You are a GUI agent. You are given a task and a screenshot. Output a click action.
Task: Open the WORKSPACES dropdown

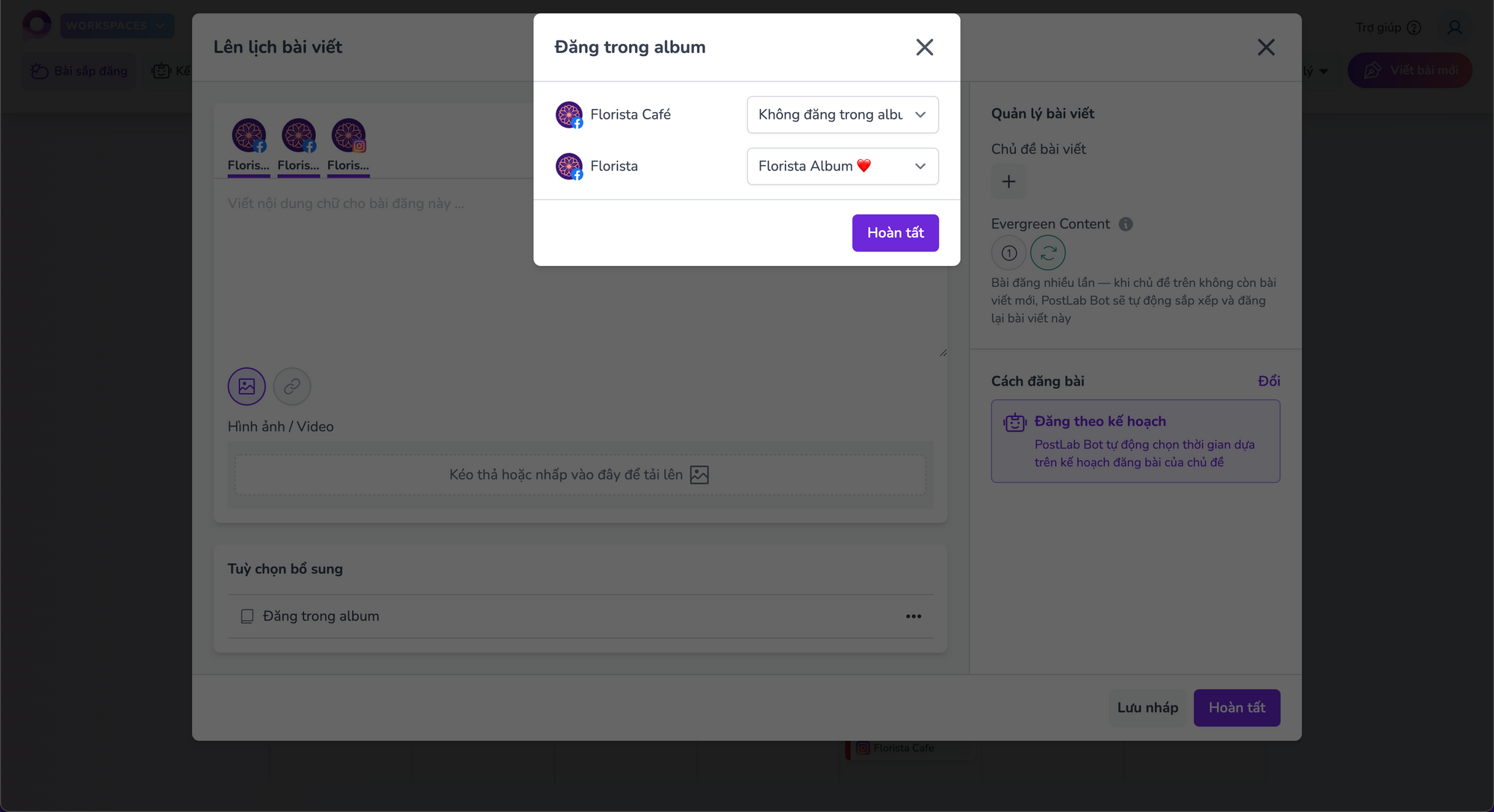point(117,25)
